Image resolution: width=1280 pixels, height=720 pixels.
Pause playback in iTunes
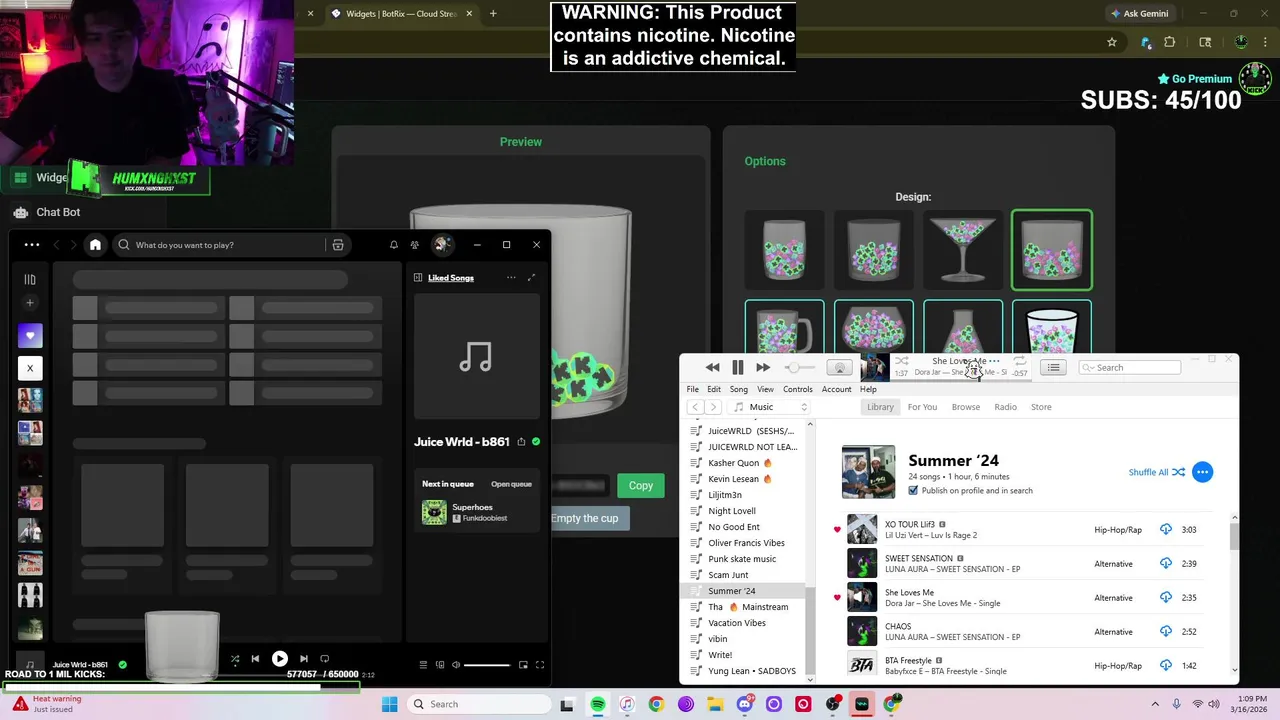(737, 368)
